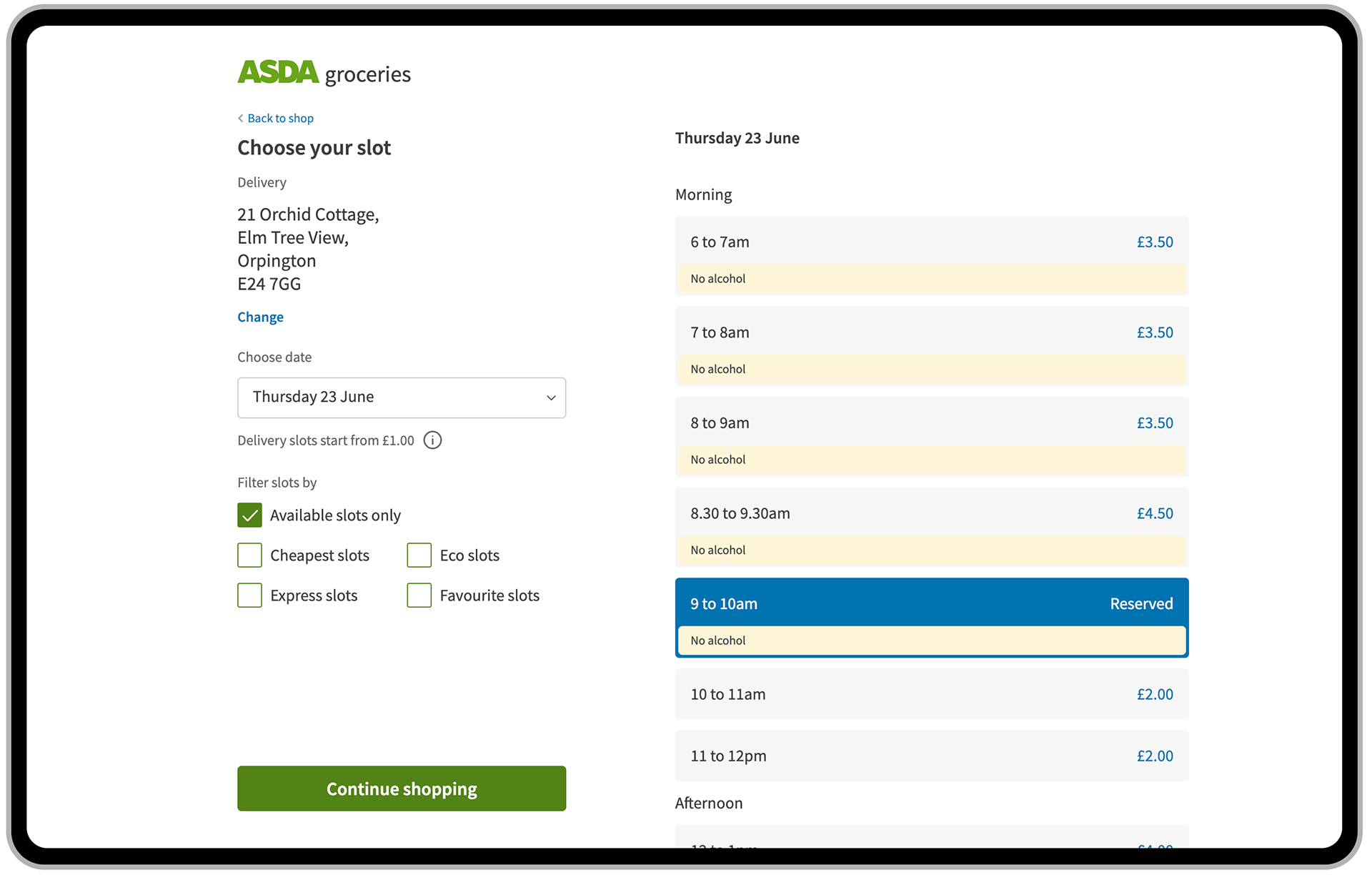
Task: Click the Back to shop chevron arrow
Action: point(241,119)
